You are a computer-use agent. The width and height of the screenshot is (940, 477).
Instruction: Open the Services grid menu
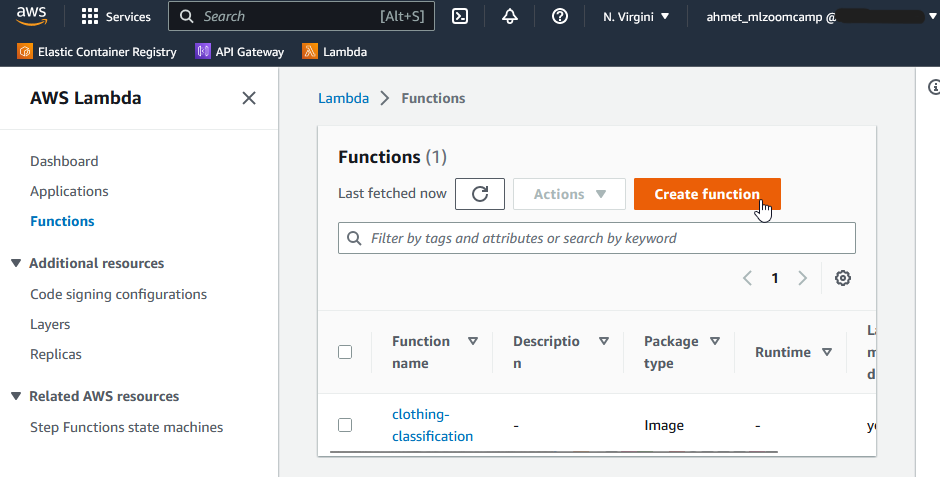116,16
